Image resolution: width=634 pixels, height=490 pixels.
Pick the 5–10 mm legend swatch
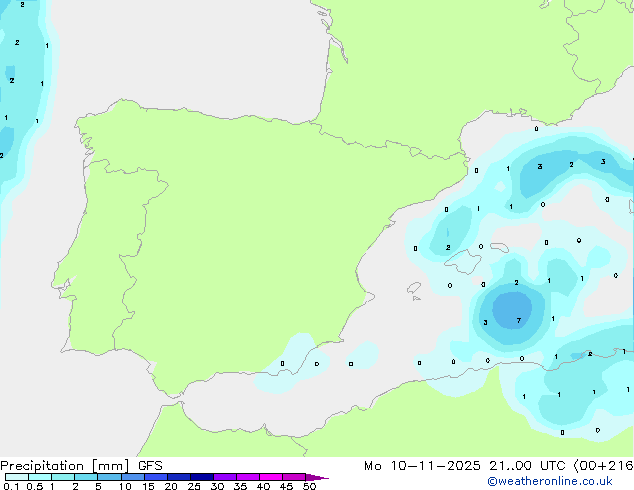[110, 477]
